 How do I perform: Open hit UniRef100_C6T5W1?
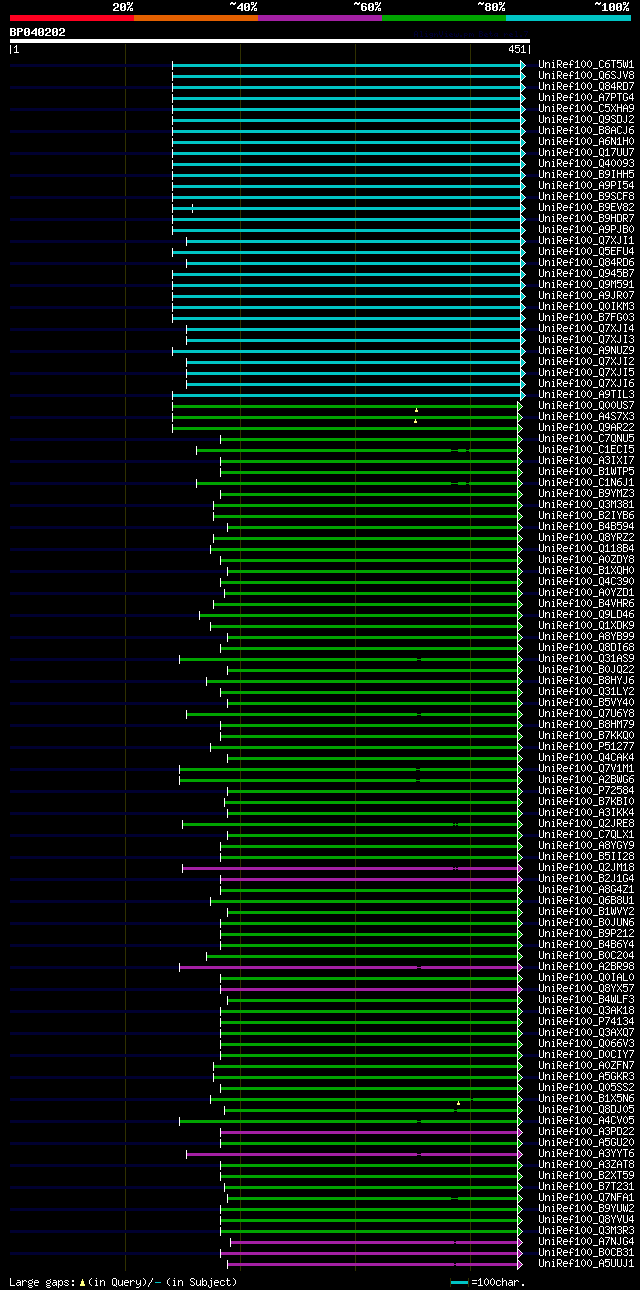(586, 64)
